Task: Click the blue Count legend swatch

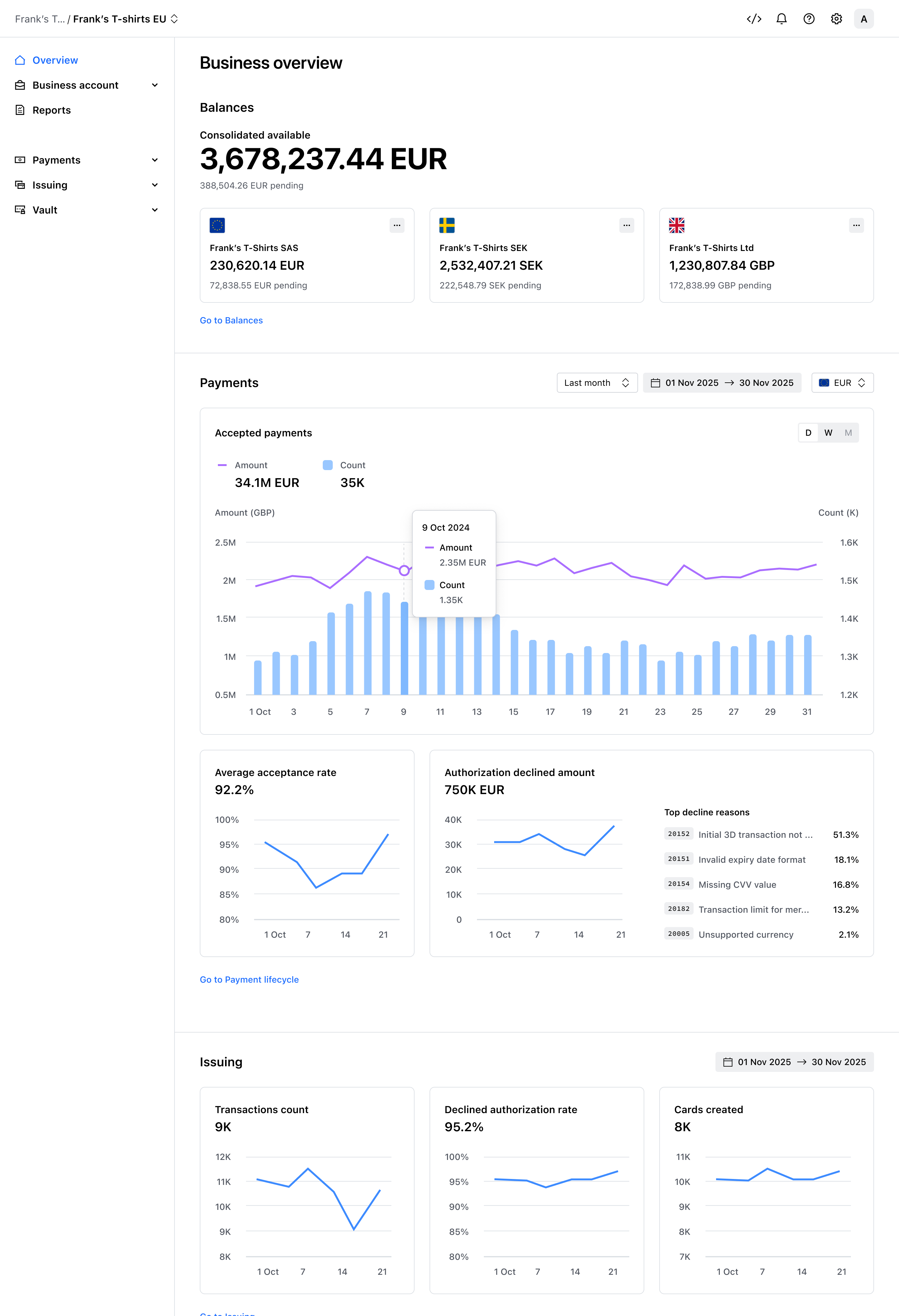Action: coord(328,465)
